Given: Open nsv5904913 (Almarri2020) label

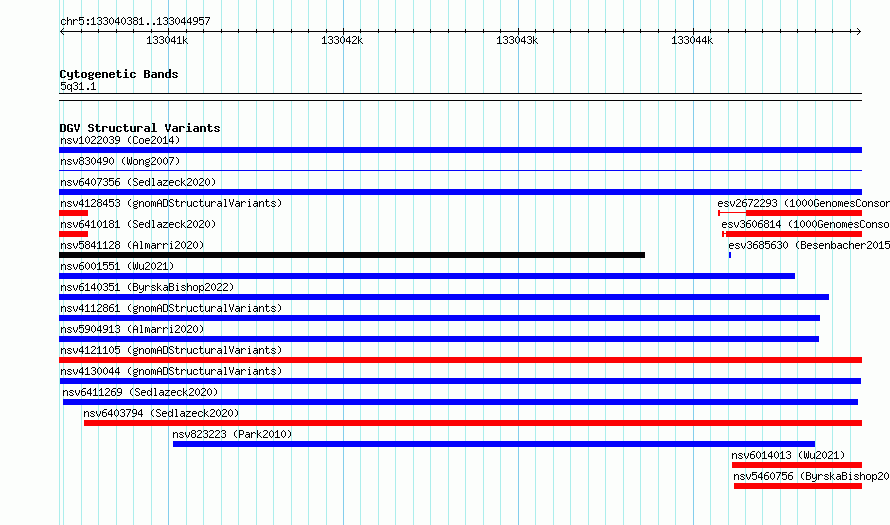Looking at the screenshot, I should coord(132,329).
